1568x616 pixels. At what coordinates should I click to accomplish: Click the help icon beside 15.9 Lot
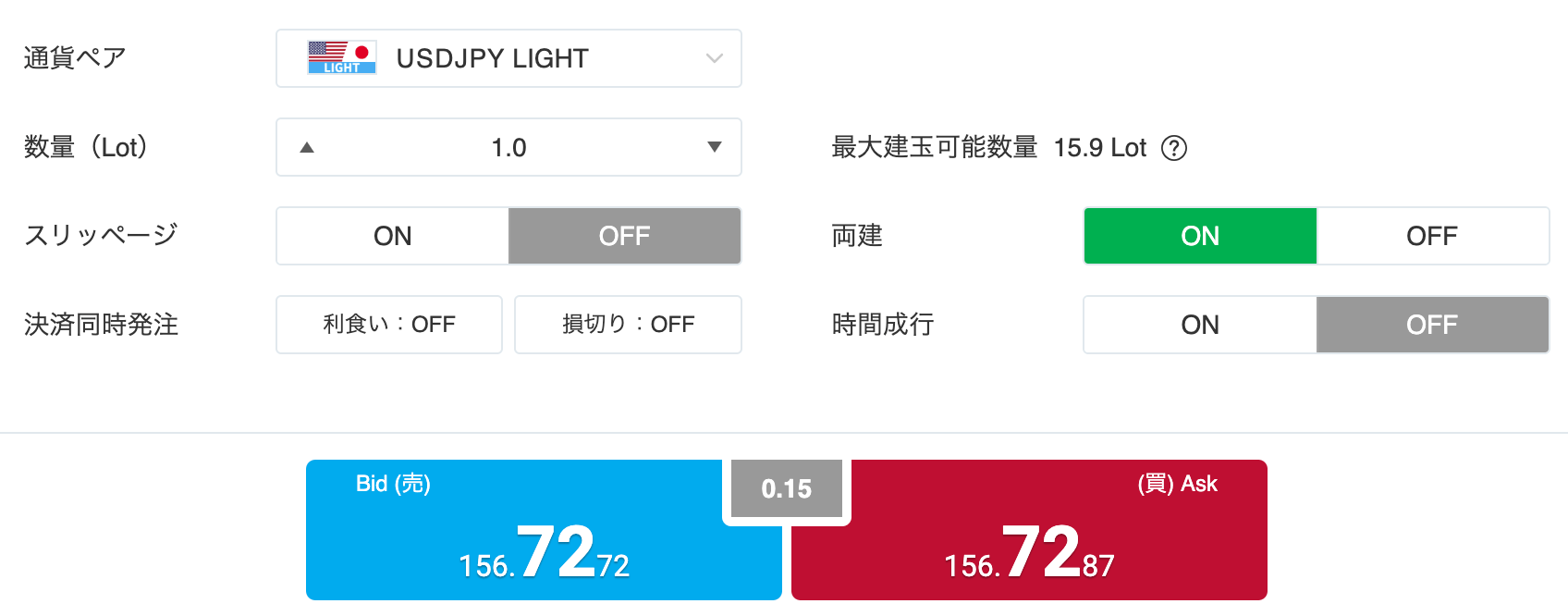(1173, 148)
